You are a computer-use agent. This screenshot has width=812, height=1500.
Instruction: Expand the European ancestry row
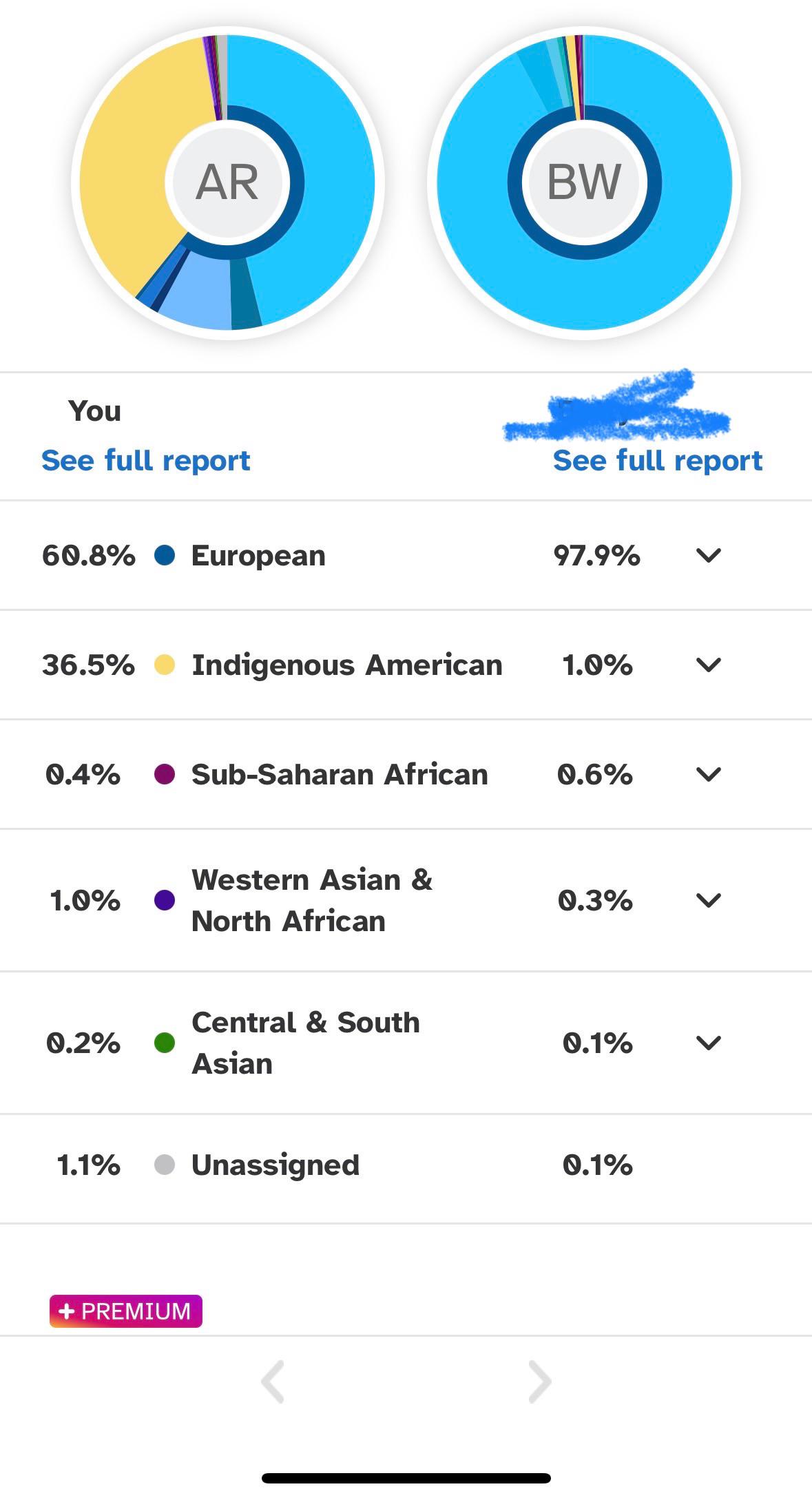click(708, 555)
